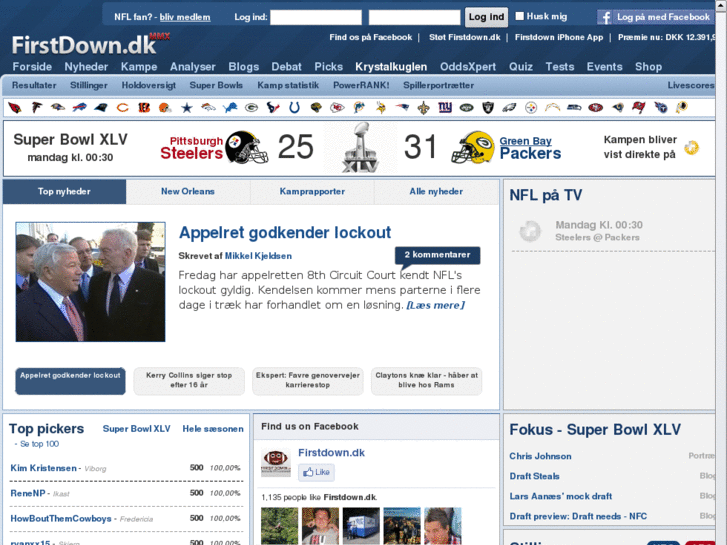The height and width of the screenshot is (545, 727).
Task: Select the Minnesota Vikings logo
Action: point(381,108)
